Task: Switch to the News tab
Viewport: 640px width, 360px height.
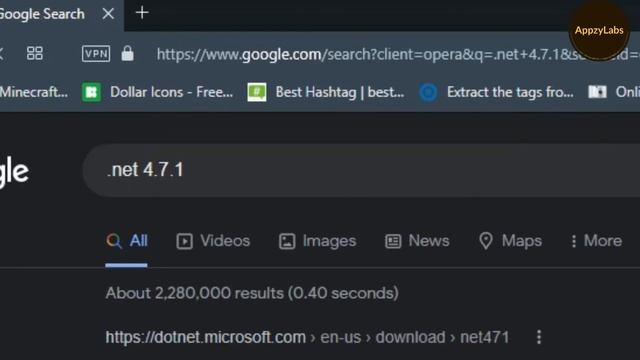Action: tap(417, 241)
